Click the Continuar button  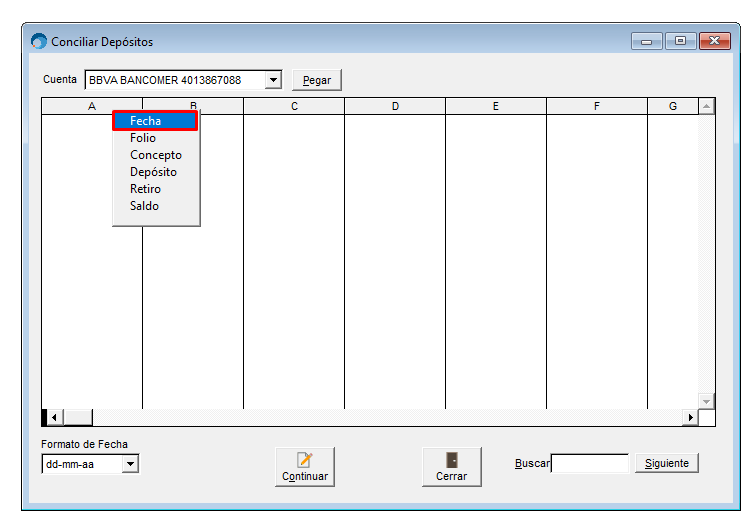[305, 467]
